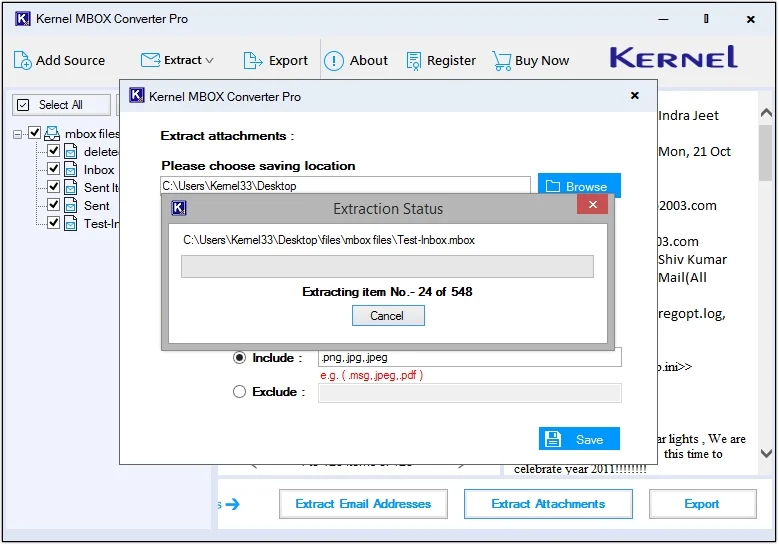
Task: Click the Export toolbar icon
Action: (253, 61)
